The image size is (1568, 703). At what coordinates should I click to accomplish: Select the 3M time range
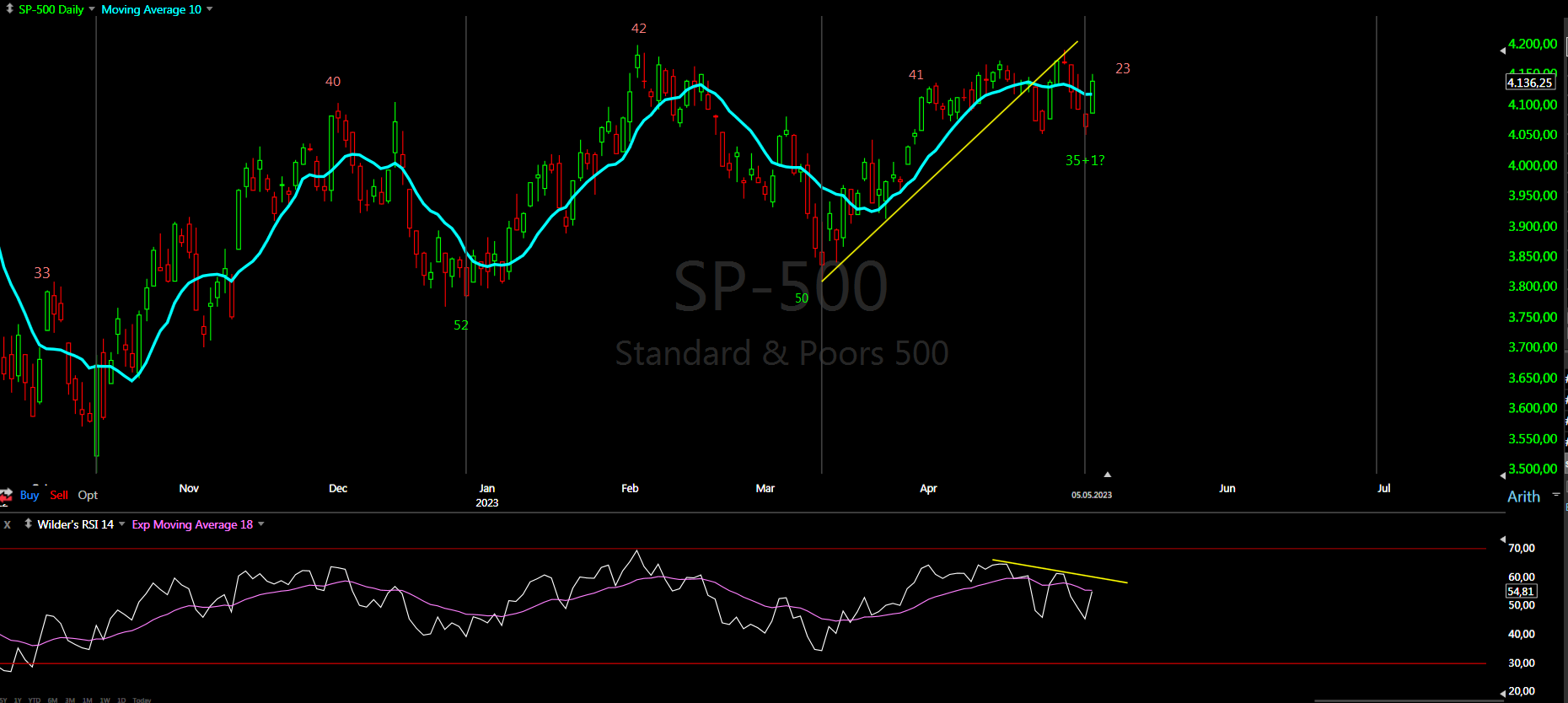click(70, 700)
